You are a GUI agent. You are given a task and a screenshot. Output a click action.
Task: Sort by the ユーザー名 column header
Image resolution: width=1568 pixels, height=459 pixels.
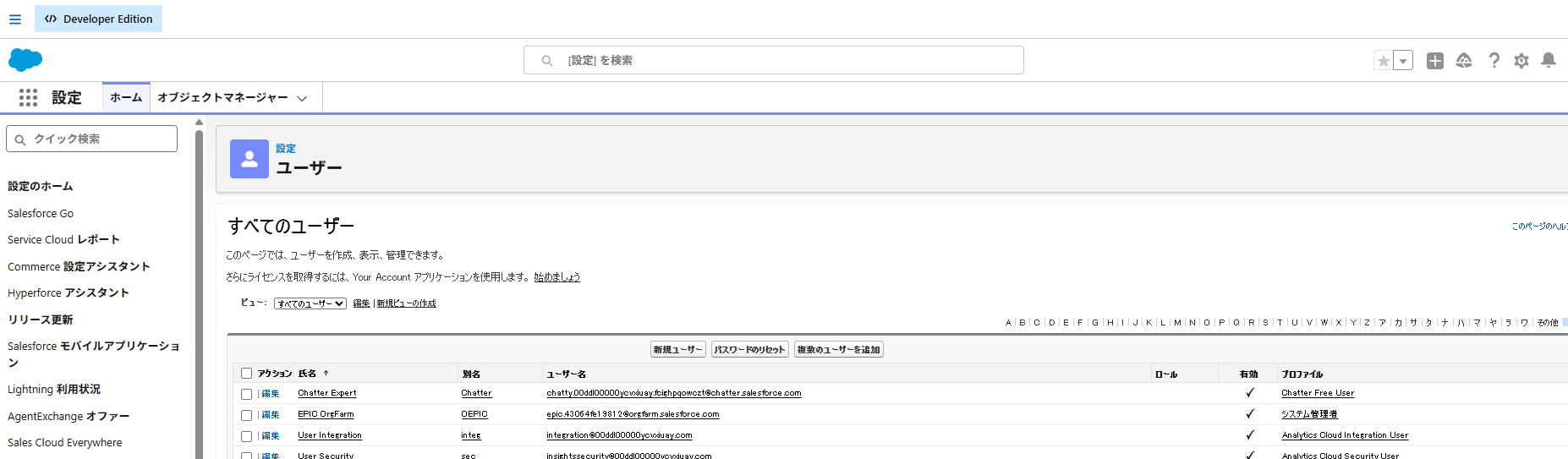[566, 374]
